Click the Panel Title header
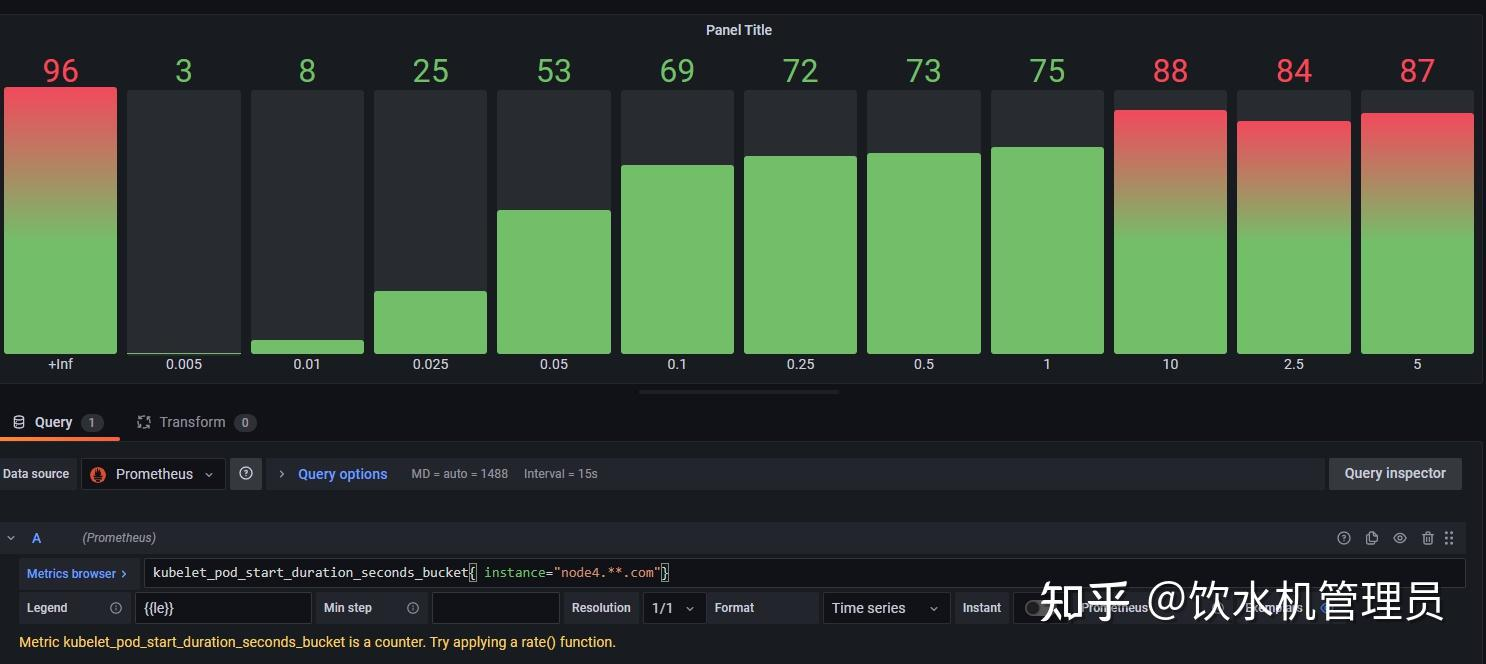This screenshot has height=664, width=1486. [x=739, y=30]
